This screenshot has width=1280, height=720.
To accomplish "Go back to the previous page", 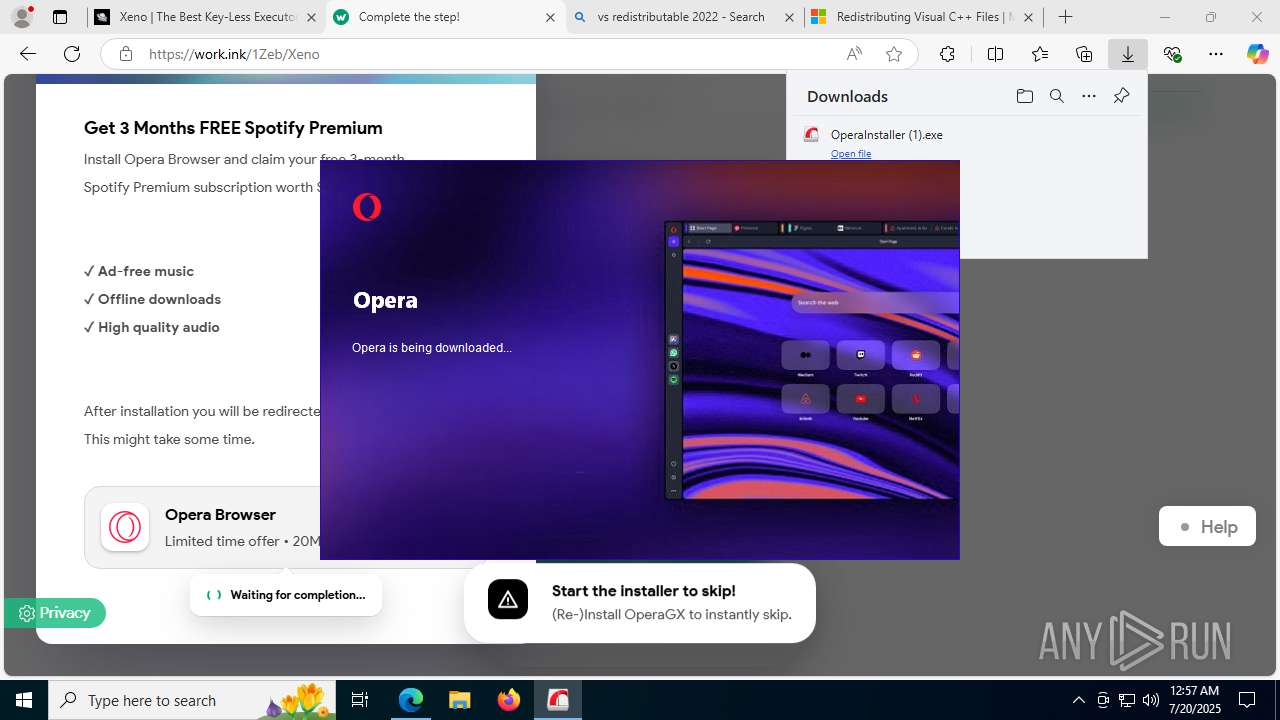I will click(28, 54).
